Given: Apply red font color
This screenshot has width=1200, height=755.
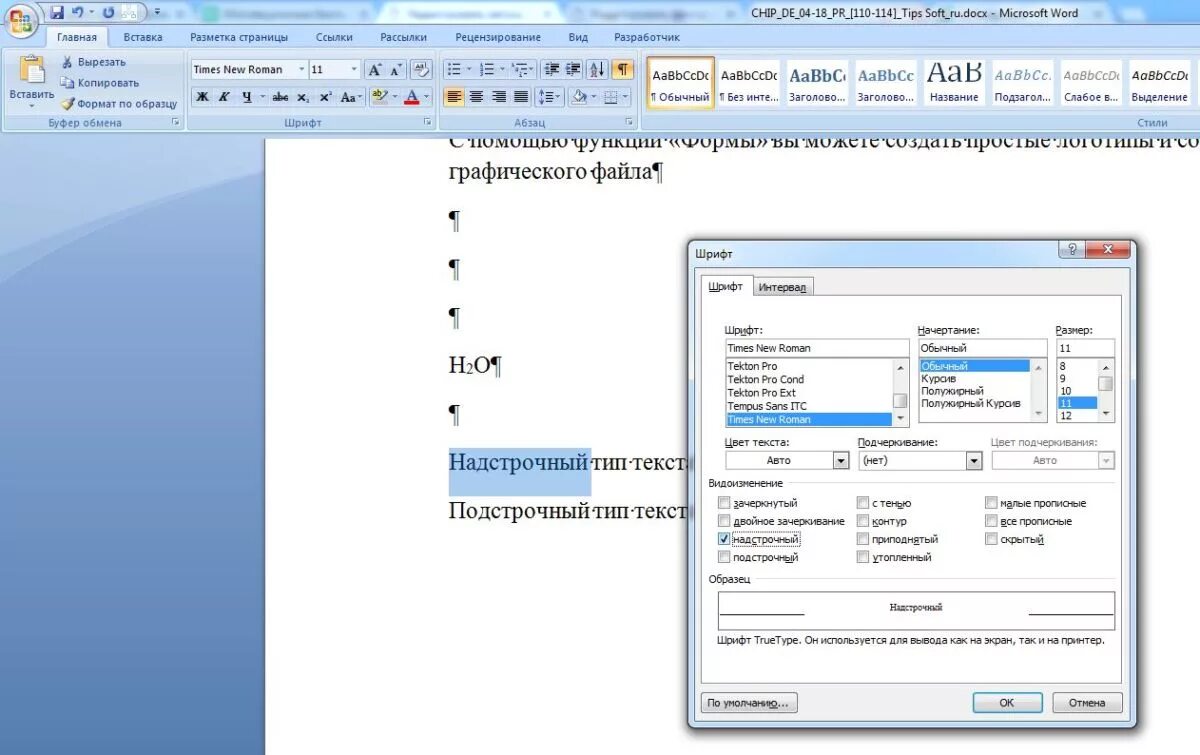Looking at the screenshot, I should click(x=411, y=97).
